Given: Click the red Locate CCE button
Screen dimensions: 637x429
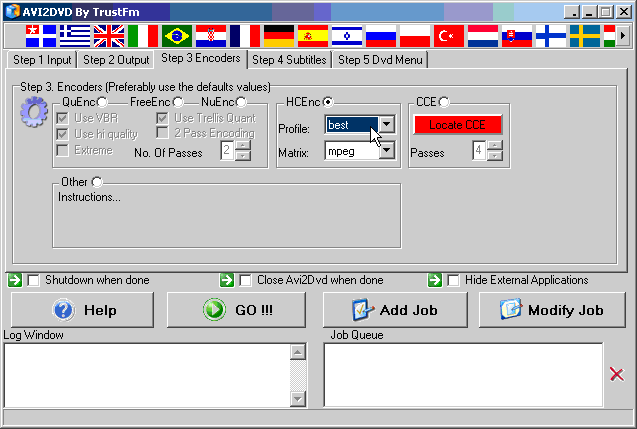Looking at the screenshot, I should (457, 125).
